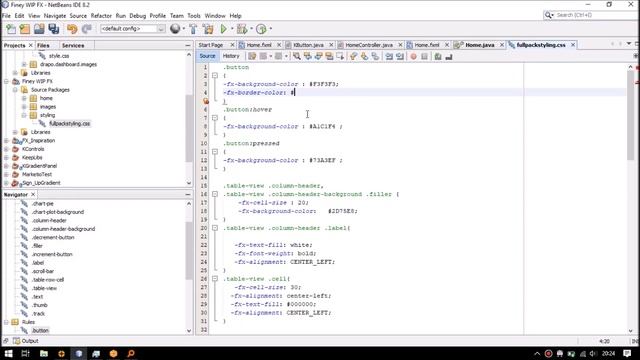Click the Previous Bookmark icon
Image resolution: width=640 pixels, height=360 pixels.
point(353,56)
